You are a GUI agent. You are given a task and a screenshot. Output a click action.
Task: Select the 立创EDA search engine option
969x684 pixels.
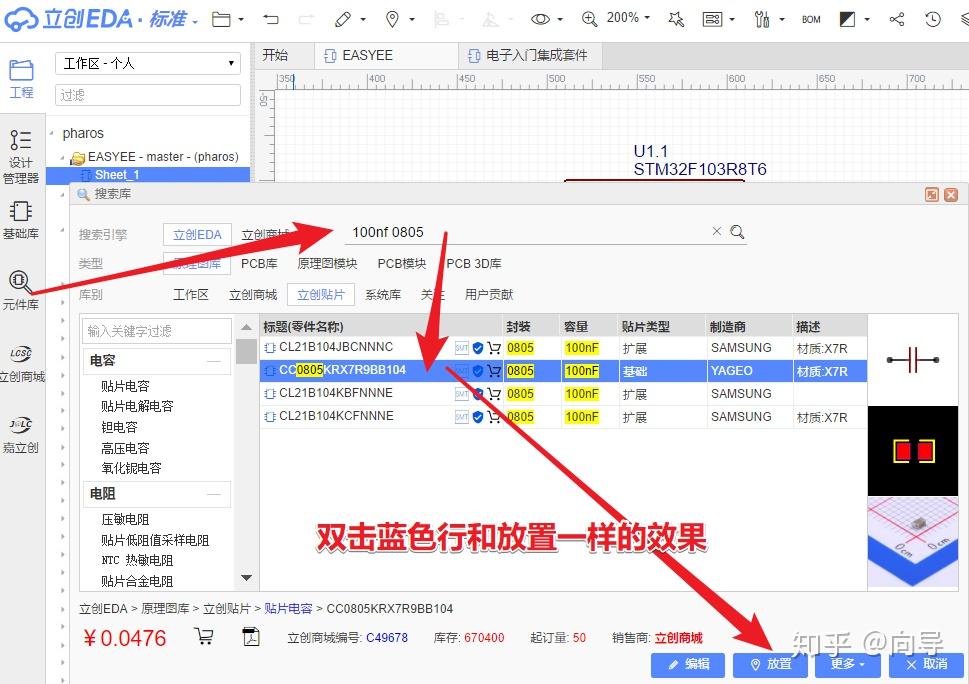(197, 235)
